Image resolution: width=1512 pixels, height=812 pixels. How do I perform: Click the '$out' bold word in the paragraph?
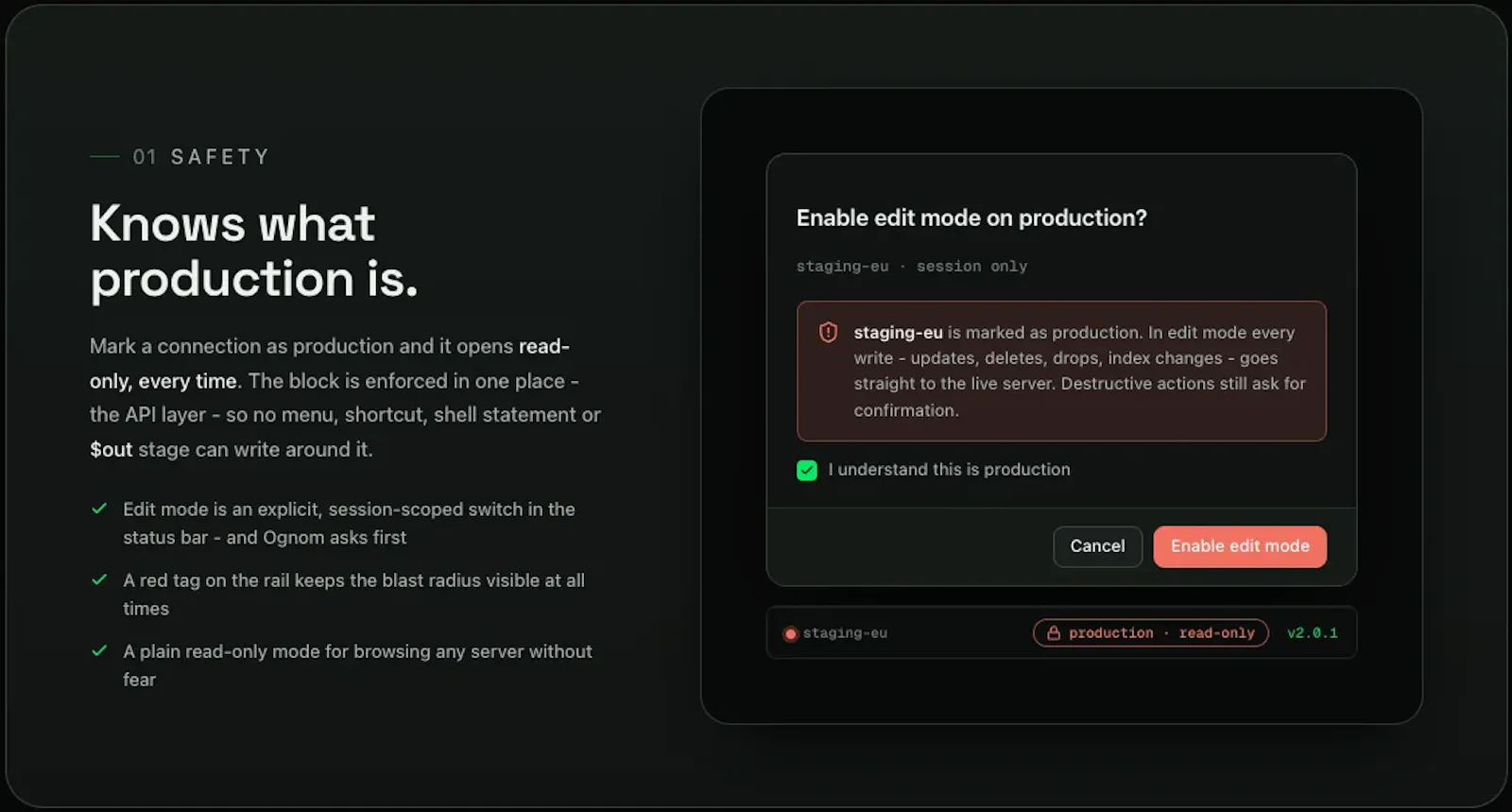[111, 450]
